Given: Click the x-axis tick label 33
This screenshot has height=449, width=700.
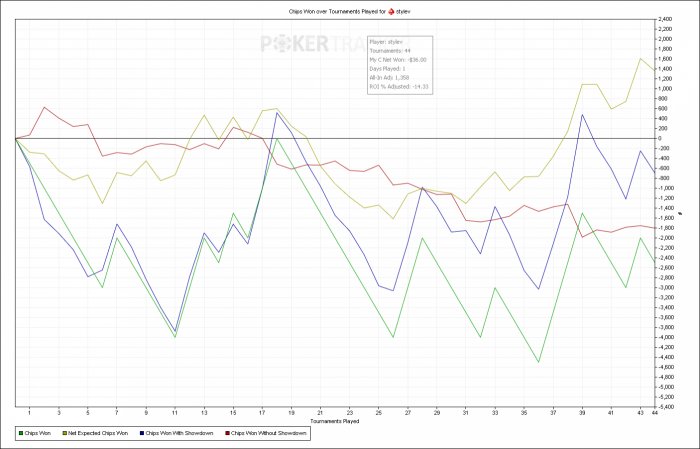Looking at the screenshot, I should click(495, 413).
